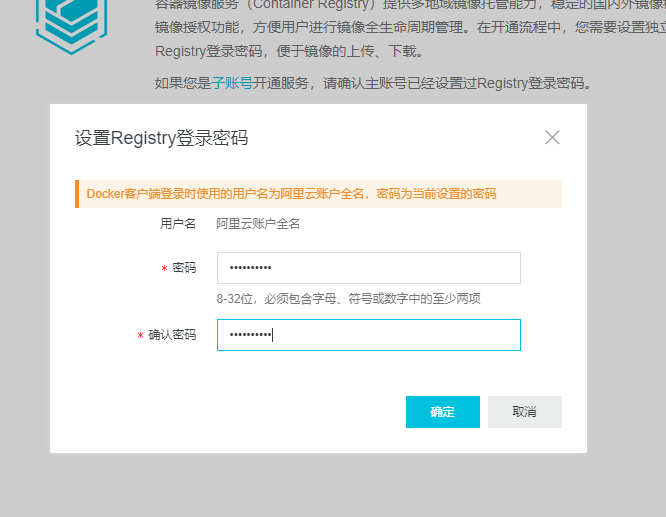Click the 用户名 label

coord(178,224)
